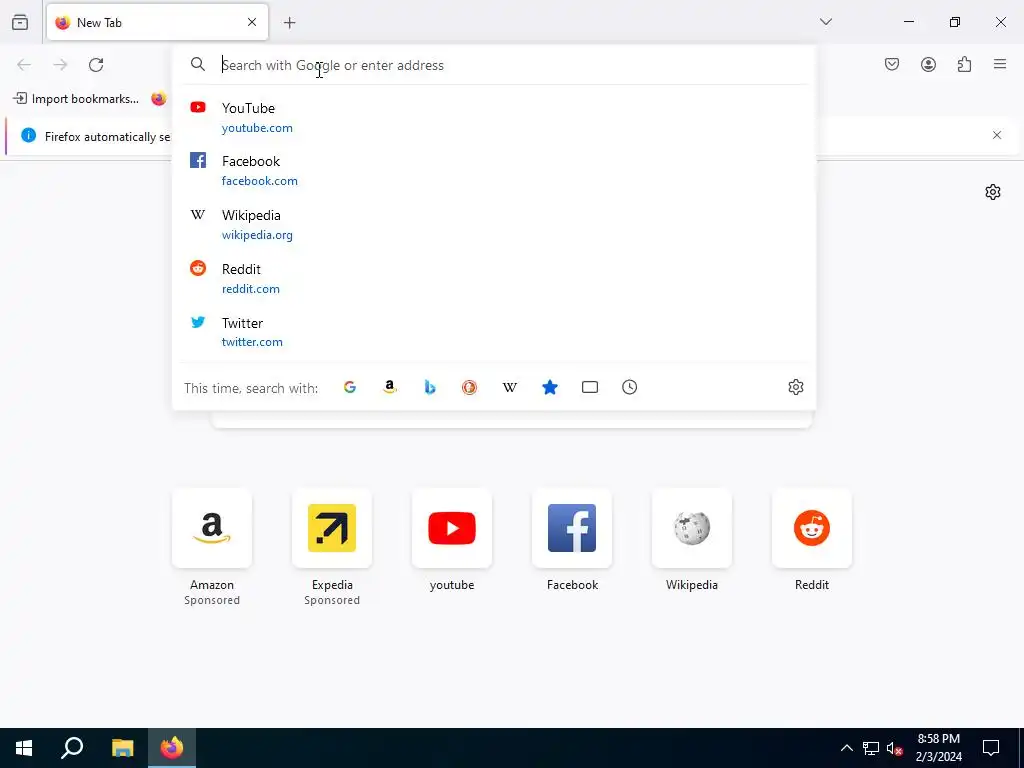Click the facebook.com link text
This screenshot has height=768, width=1024.
click(260, 181)
